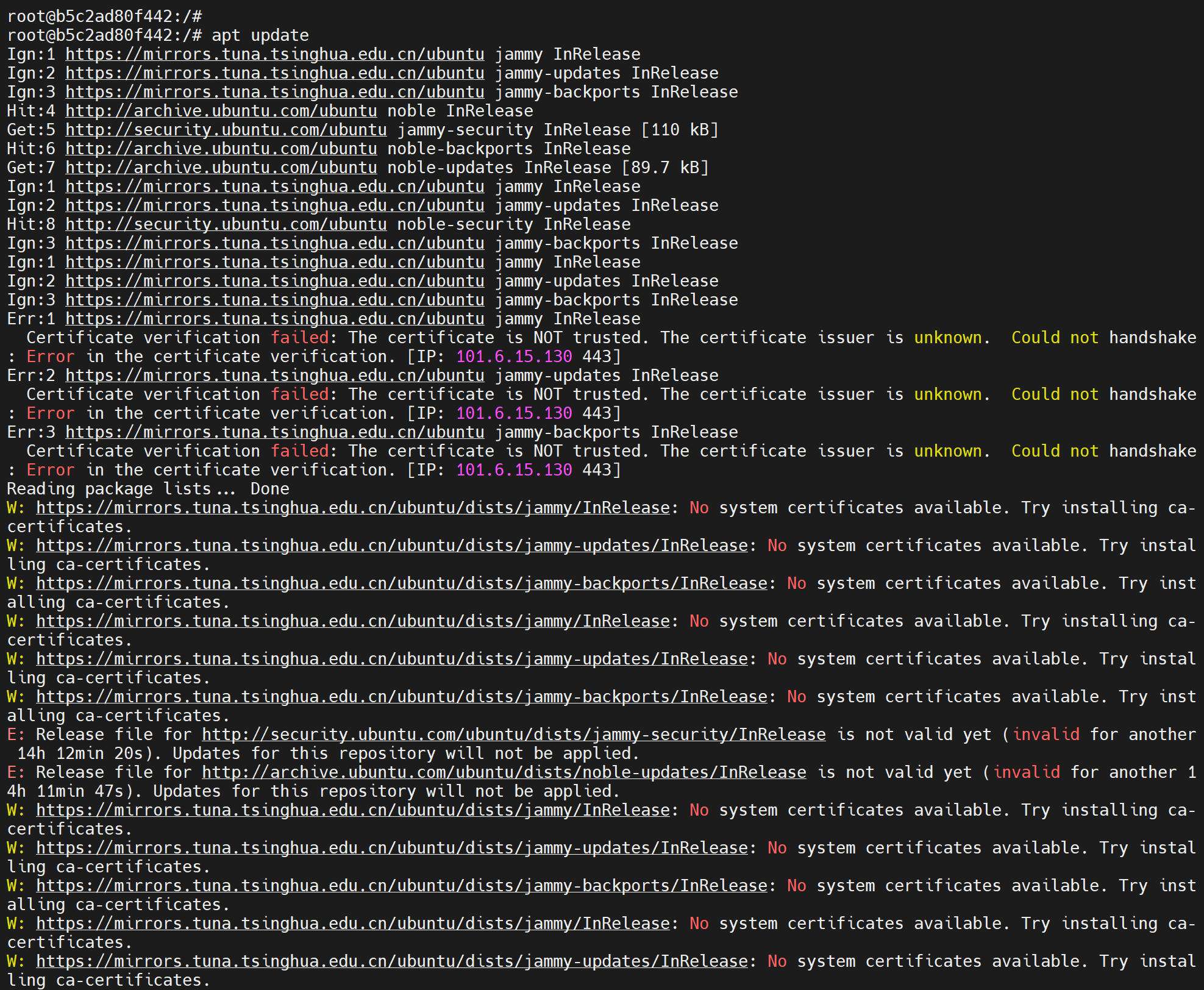Viewport: 1204px width, 990px height.
Task: Click the archive.ubuntu.com noble-backports link
Action: 221,149
